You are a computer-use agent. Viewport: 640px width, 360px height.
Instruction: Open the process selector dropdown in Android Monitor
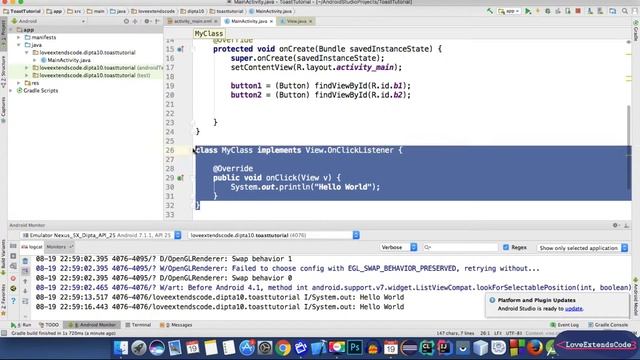[273, 236]
